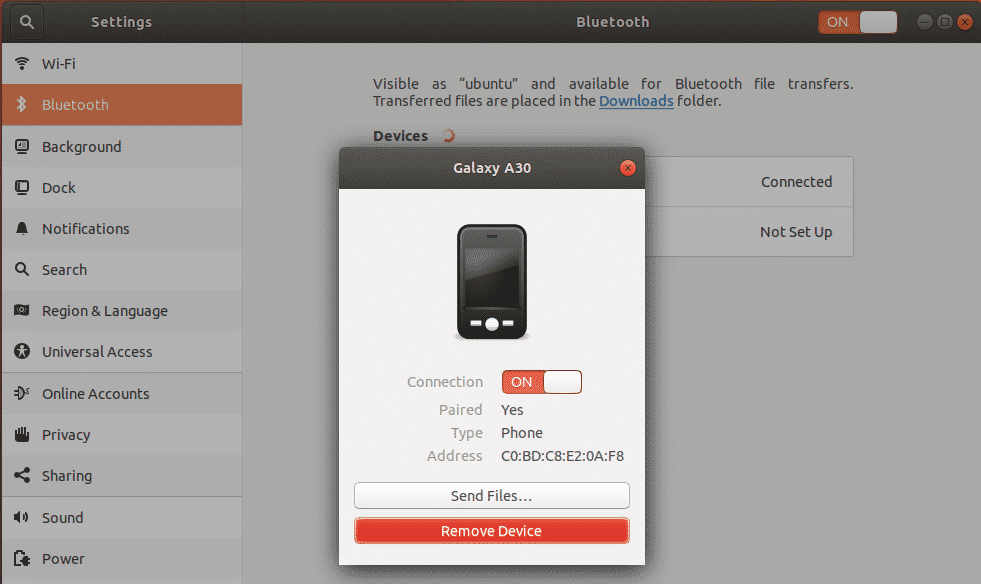Image resolution: width=981 pixels, height=584 pixels.
Task: Click the Galaxy A30 phone image
Action: [x=492, y=282]
